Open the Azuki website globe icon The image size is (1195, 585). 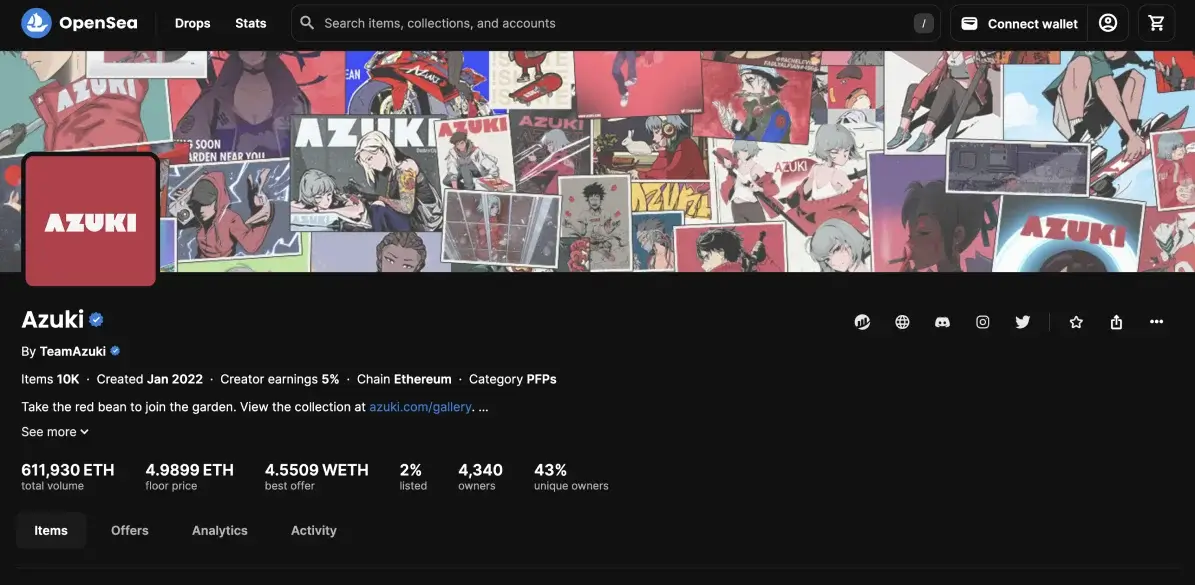[902, 322]
